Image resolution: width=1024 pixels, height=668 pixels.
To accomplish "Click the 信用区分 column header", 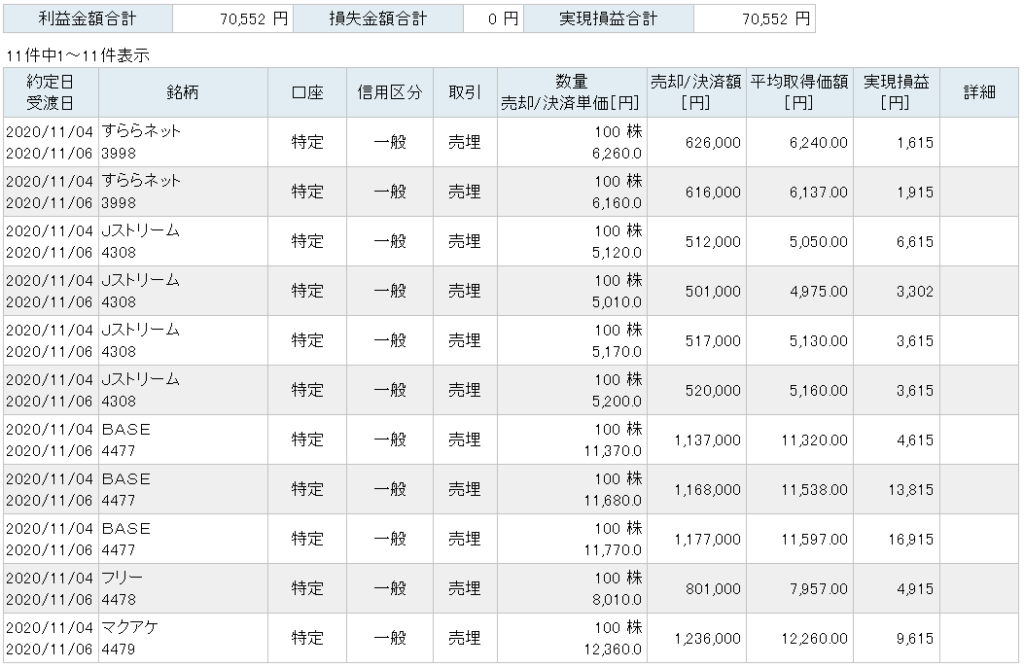I will 389,93.
